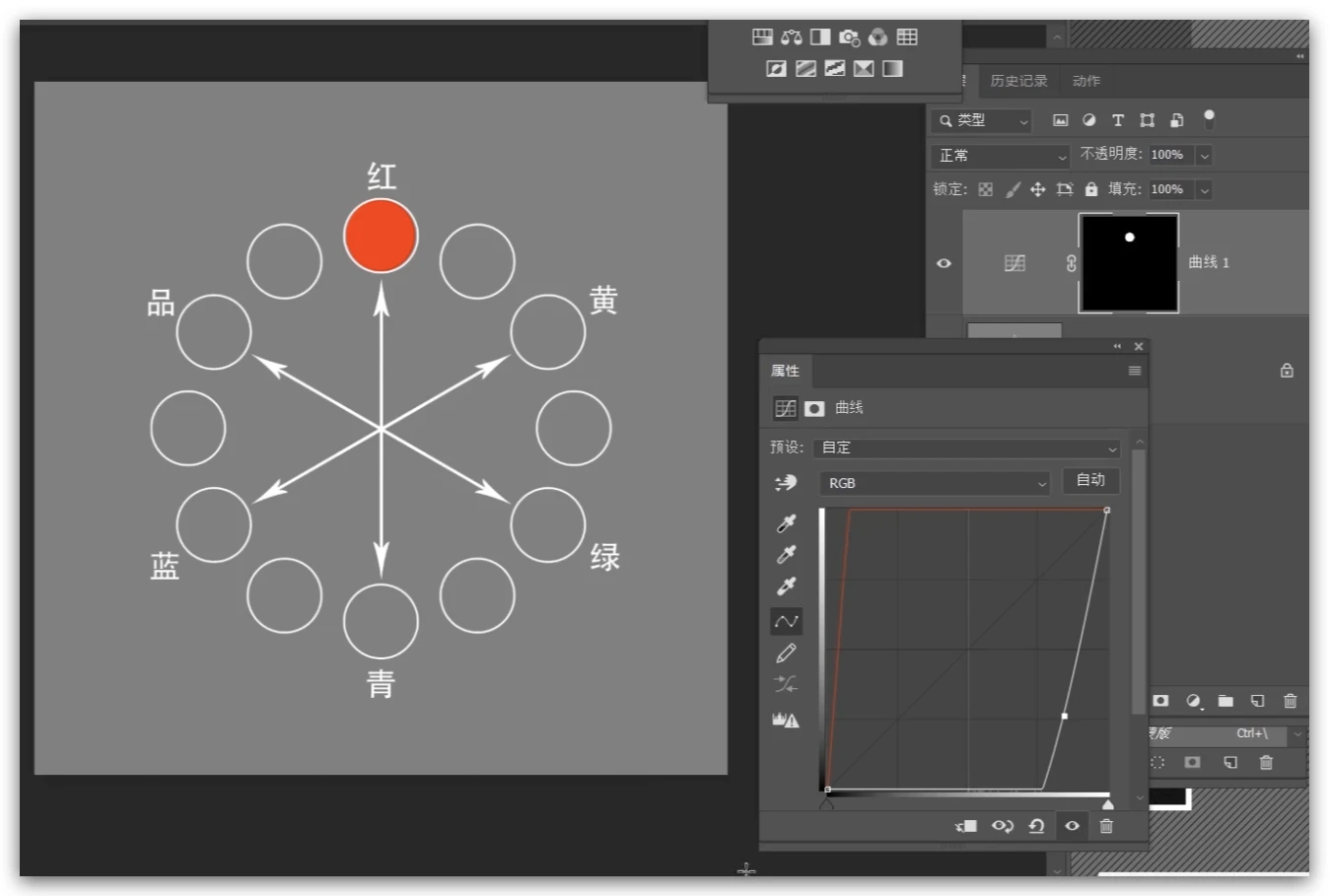Screen dimensions: 1329x896
Task: Switch to the 历史记录 tab
Action: pyautogui.click(x=1018, y=81)
